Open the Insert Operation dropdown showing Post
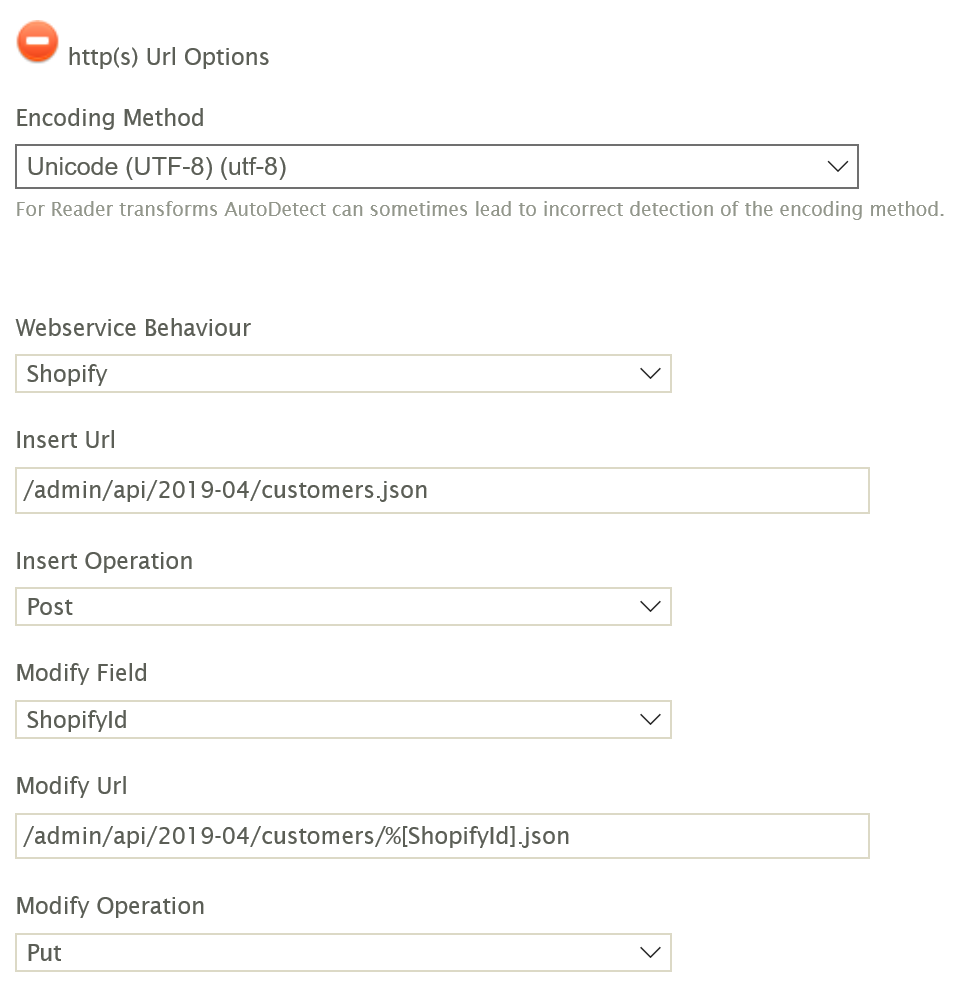The height and width of the screenshot is (991, 967). [342, 607]
